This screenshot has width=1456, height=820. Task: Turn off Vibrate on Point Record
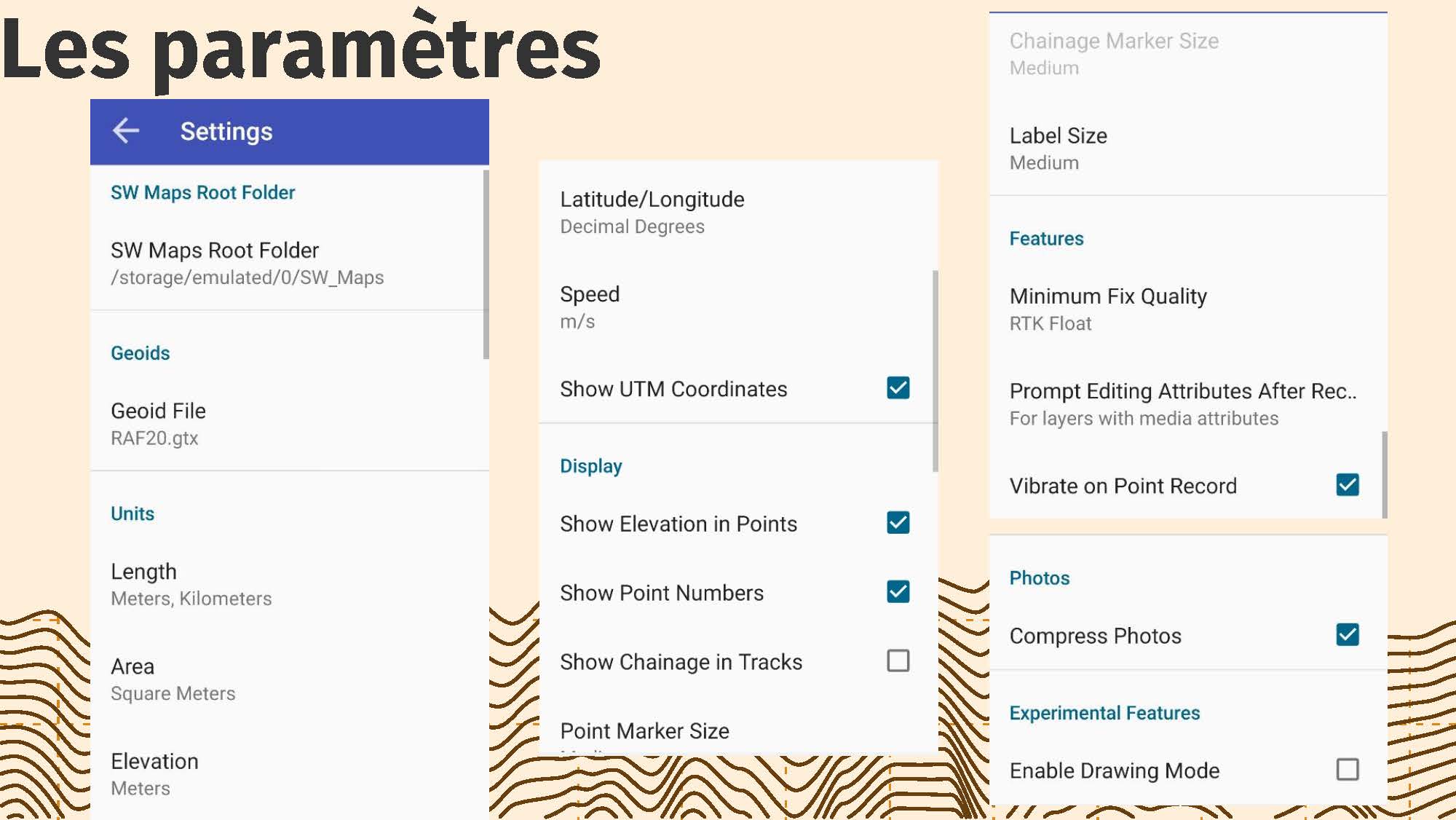point(1347,485)
